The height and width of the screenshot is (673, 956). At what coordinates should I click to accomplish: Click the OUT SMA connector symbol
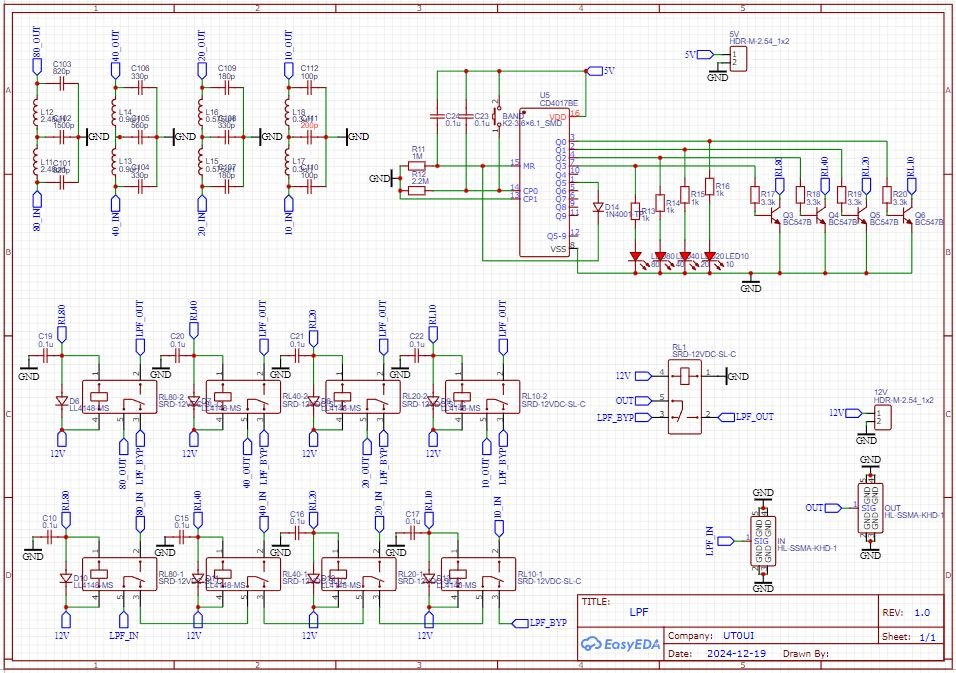pyautogui.click(x=868, y=508)
